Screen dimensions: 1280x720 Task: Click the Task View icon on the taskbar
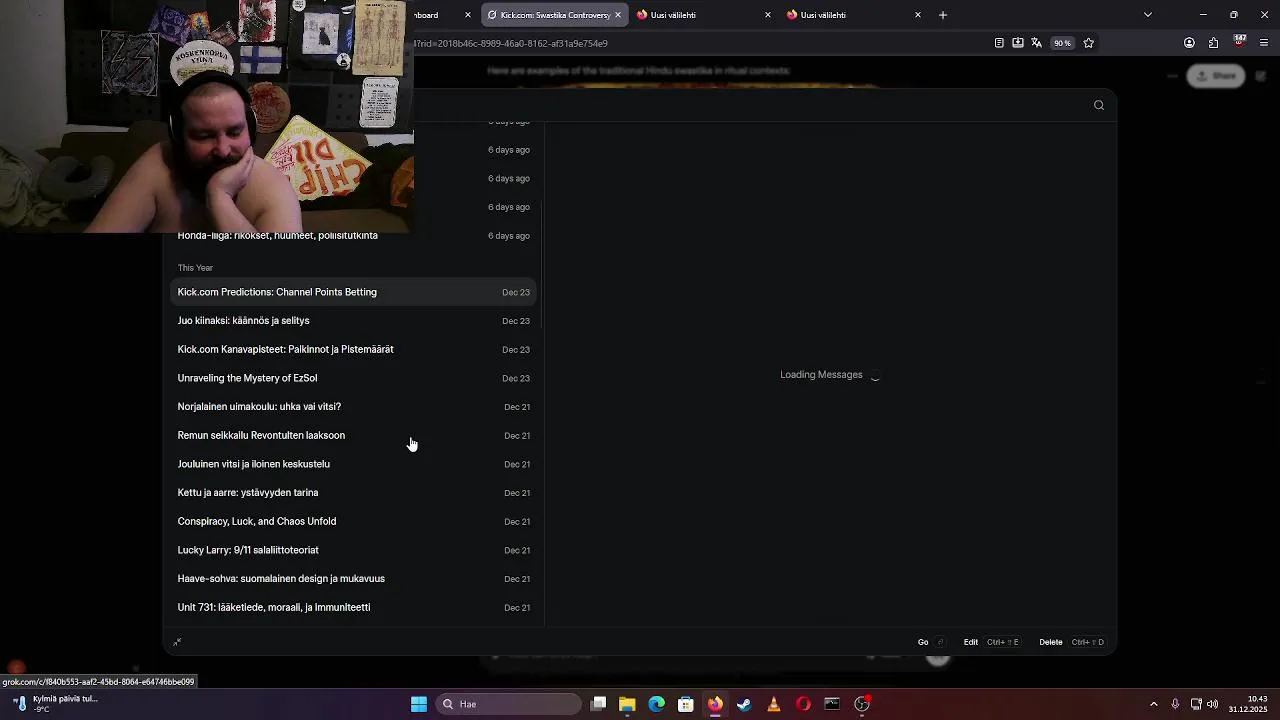[598, 704]
